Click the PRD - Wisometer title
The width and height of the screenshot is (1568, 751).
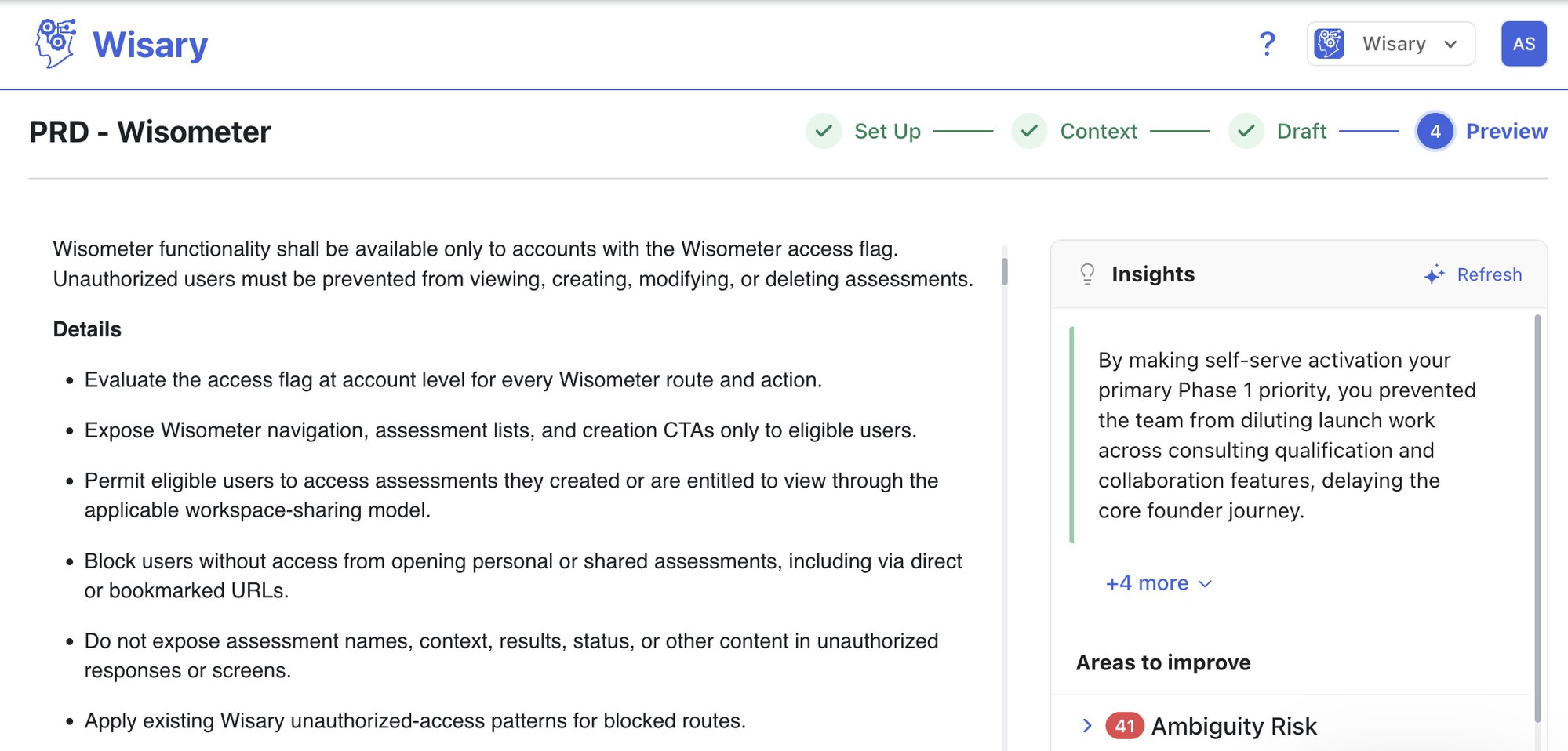tap(150, 132)
